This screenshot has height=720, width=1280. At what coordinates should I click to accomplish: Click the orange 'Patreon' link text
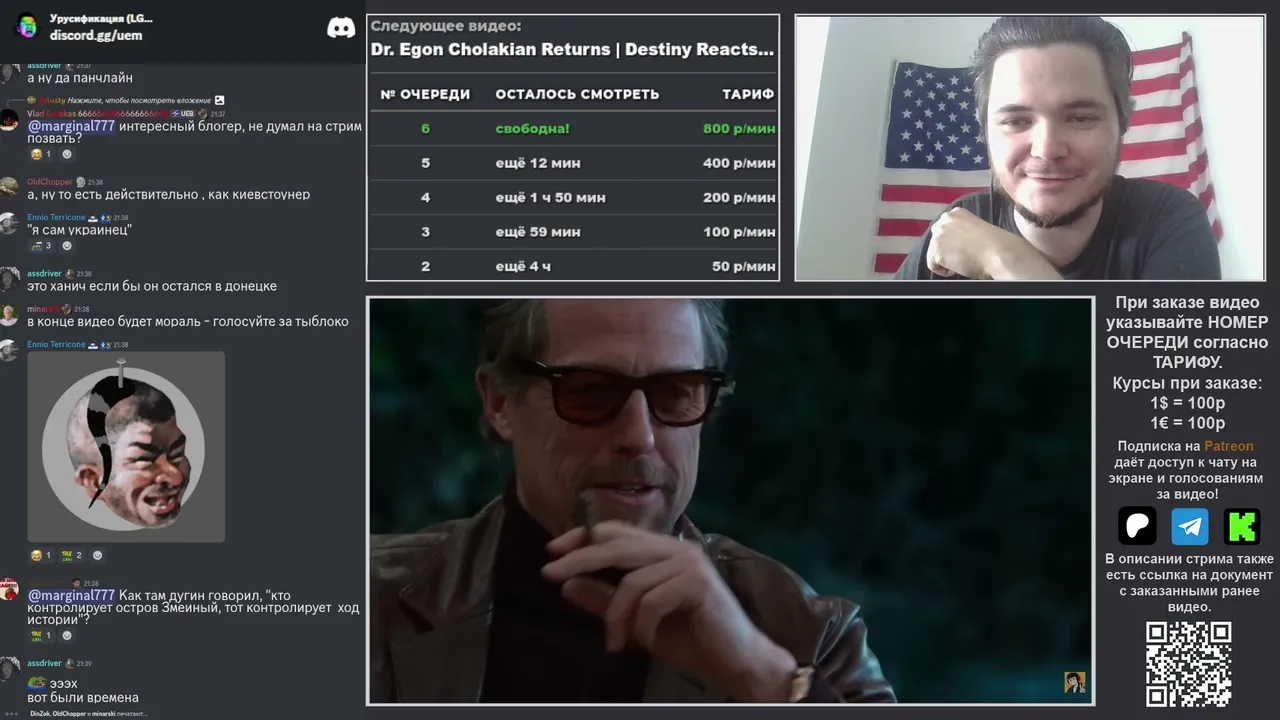1228,446
